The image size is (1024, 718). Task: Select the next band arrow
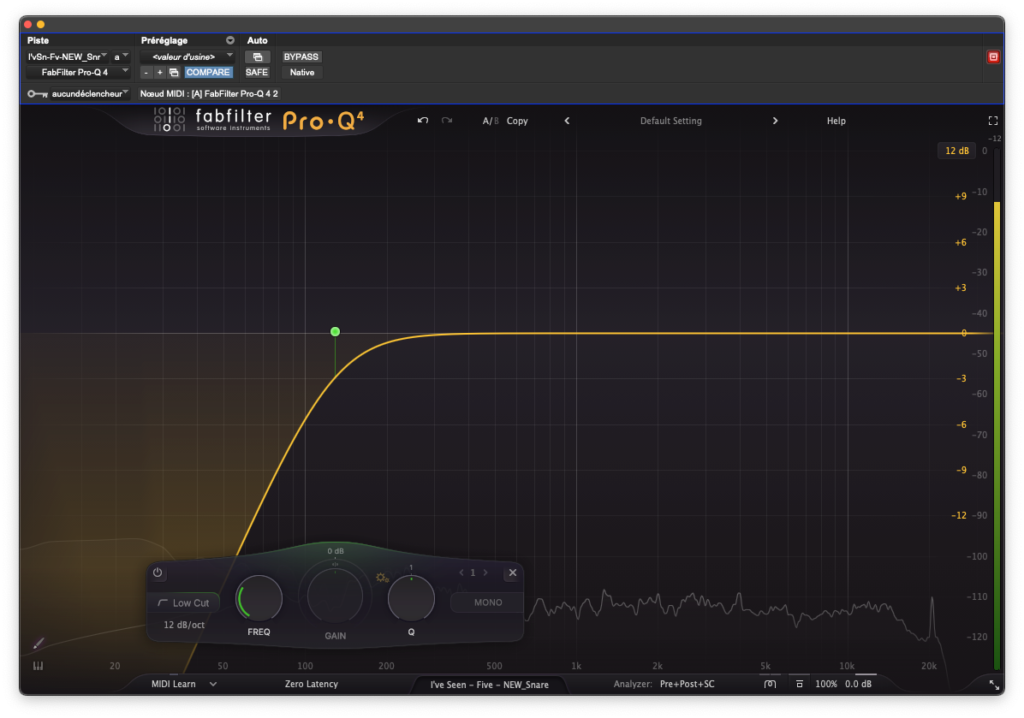tap(485, 573)
